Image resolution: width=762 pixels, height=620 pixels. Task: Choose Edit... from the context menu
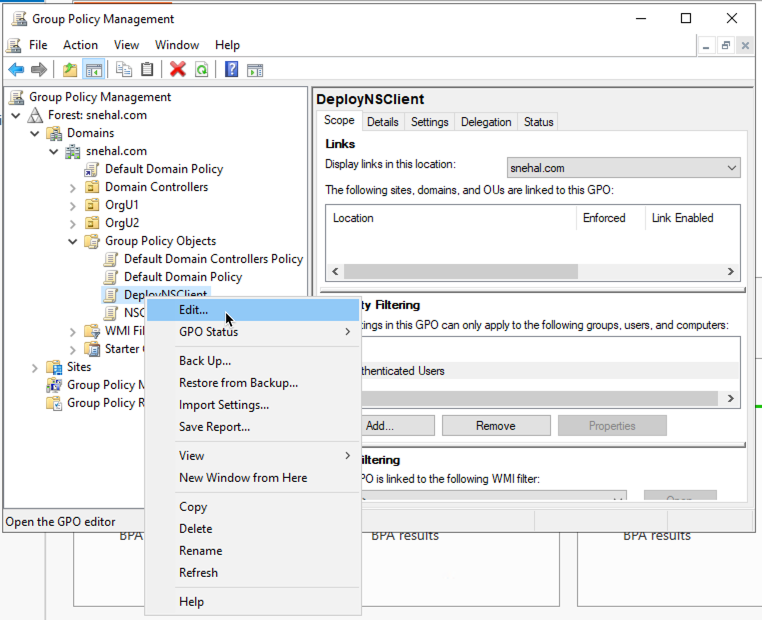[193, 310]
